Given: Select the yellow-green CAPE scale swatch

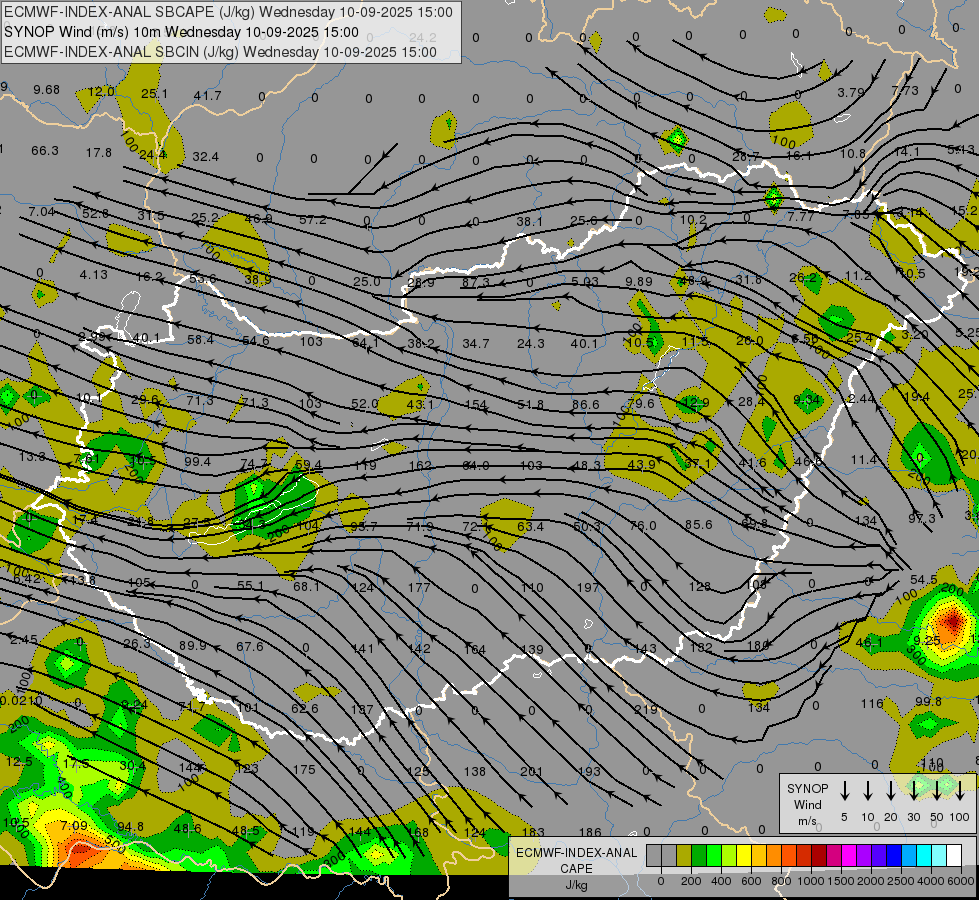Looking at the screenshot, I should pyautogui.click(x=729, y=856).
